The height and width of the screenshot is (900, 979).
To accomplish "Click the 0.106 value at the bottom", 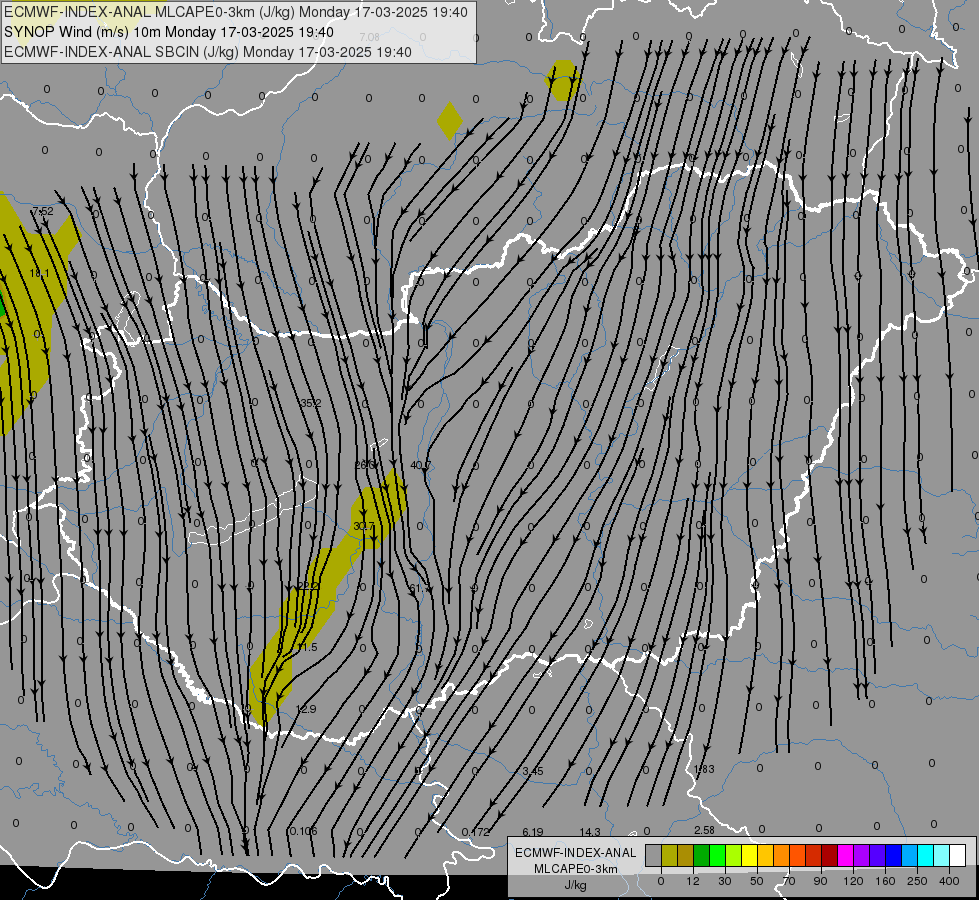I will tap(303, 831).
